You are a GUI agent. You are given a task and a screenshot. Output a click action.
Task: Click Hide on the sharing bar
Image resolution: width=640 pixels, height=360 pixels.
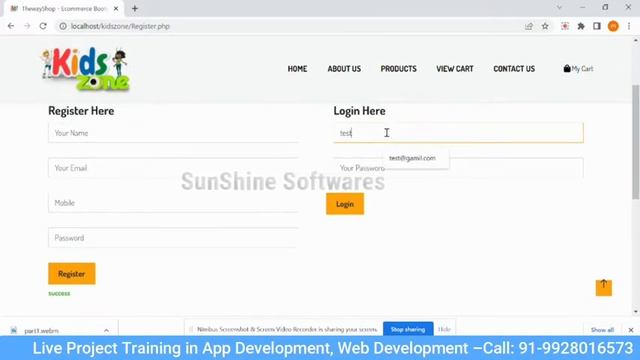pos(444,329)
